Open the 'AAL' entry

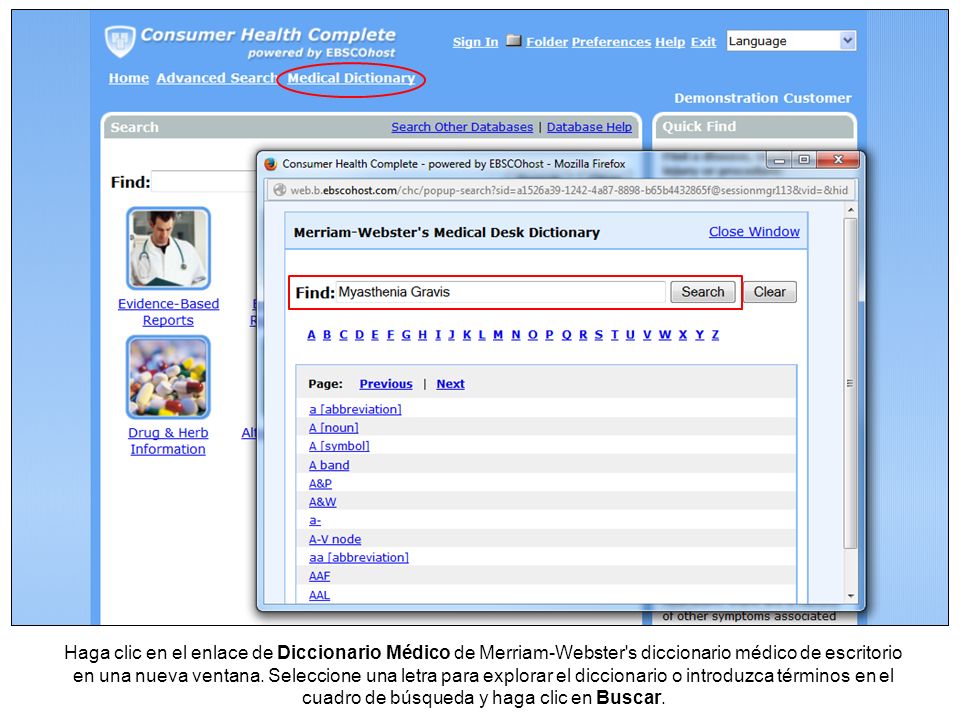pyautogui.click(x=319, y=594)
